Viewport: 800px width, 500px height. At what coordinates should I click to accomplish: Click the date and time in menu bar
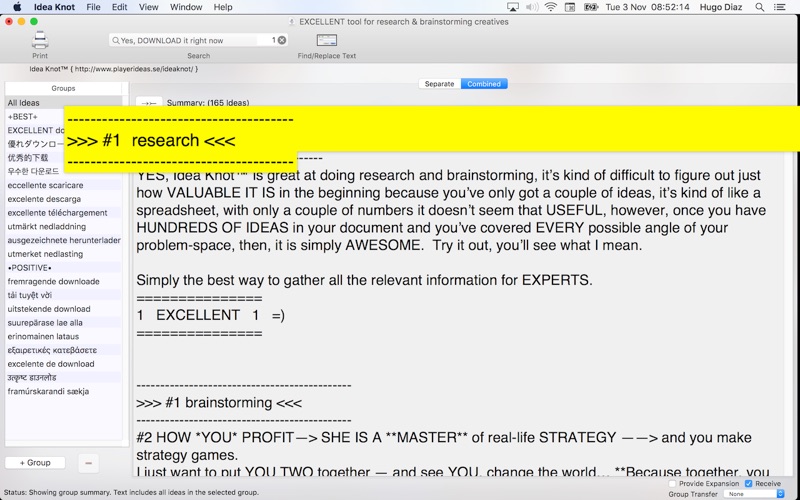[647, 7]
